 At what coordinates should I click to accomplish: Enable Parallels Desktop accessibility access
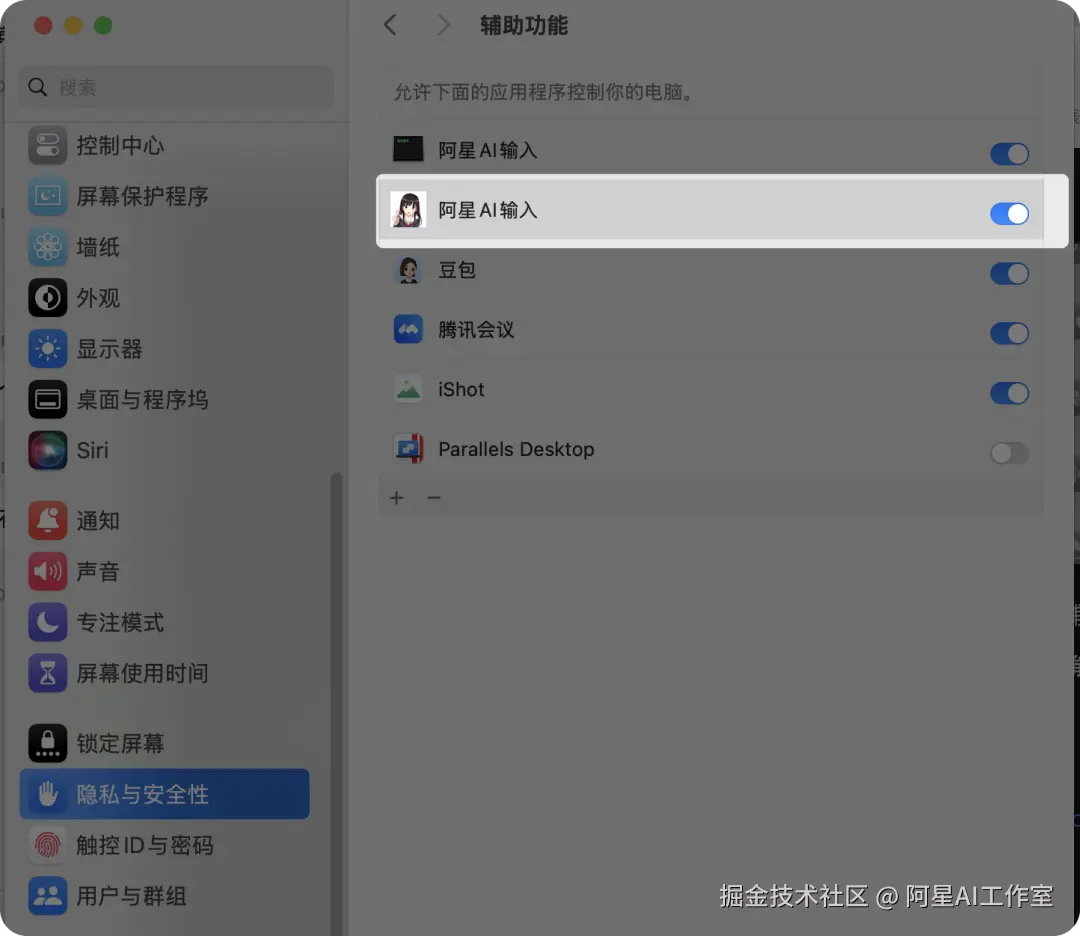click(x=1009, y=453)
